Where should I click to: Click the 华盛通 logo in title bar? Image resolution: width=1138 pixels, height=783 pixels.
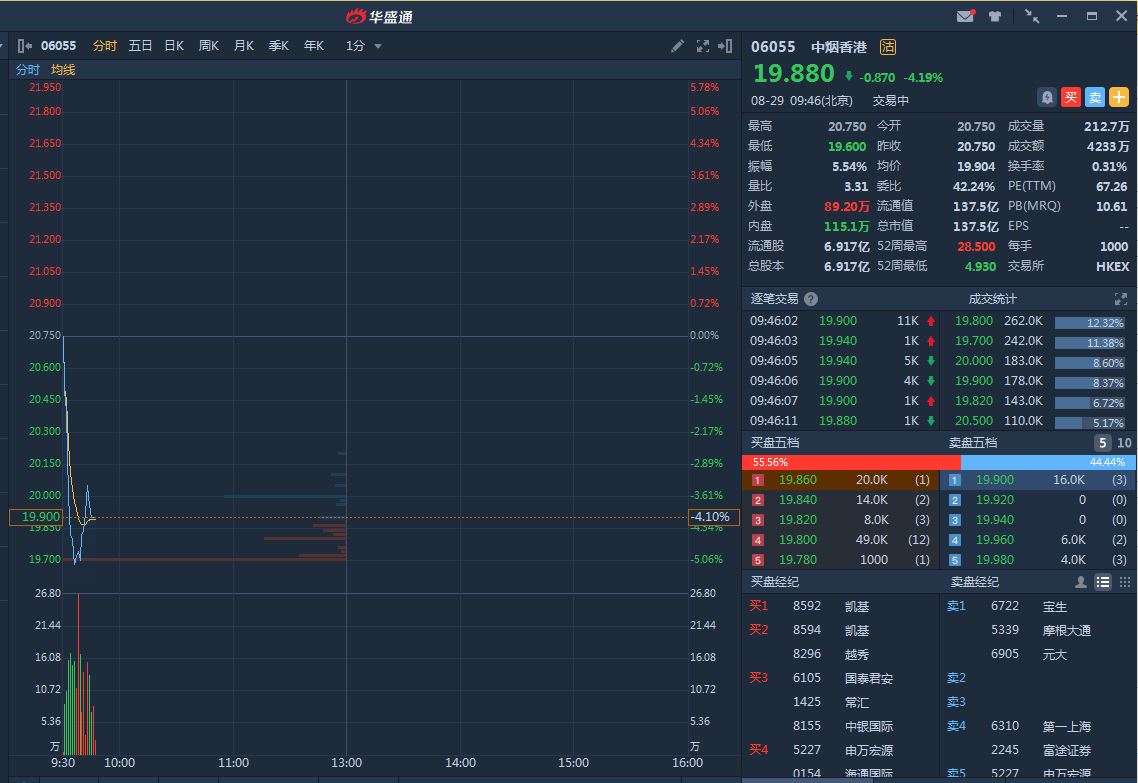click(x=380, y=16)
